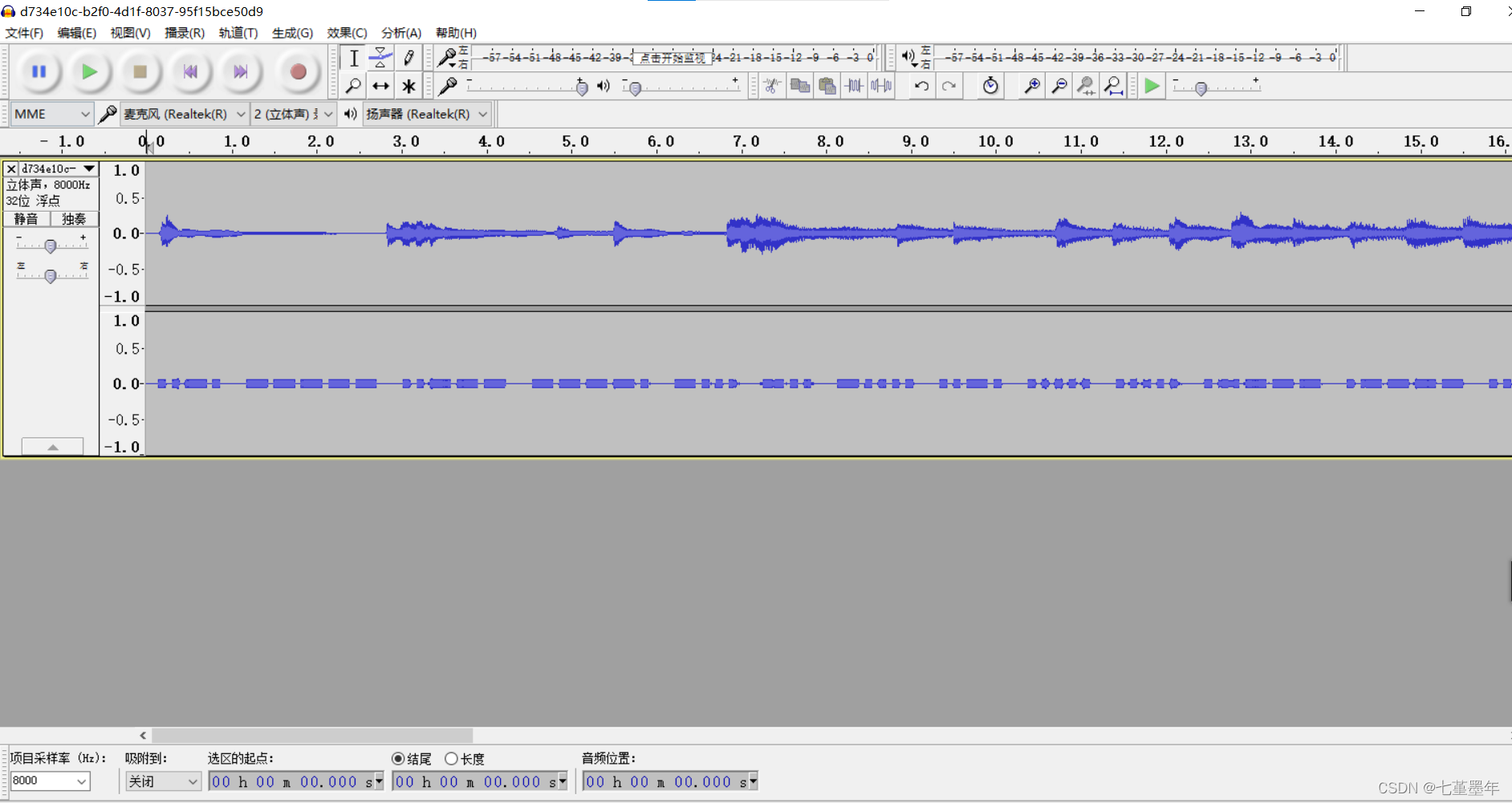The image size is (1512, 803).
Task: Open the 轨道(T) menu
Action: (238, 33)
